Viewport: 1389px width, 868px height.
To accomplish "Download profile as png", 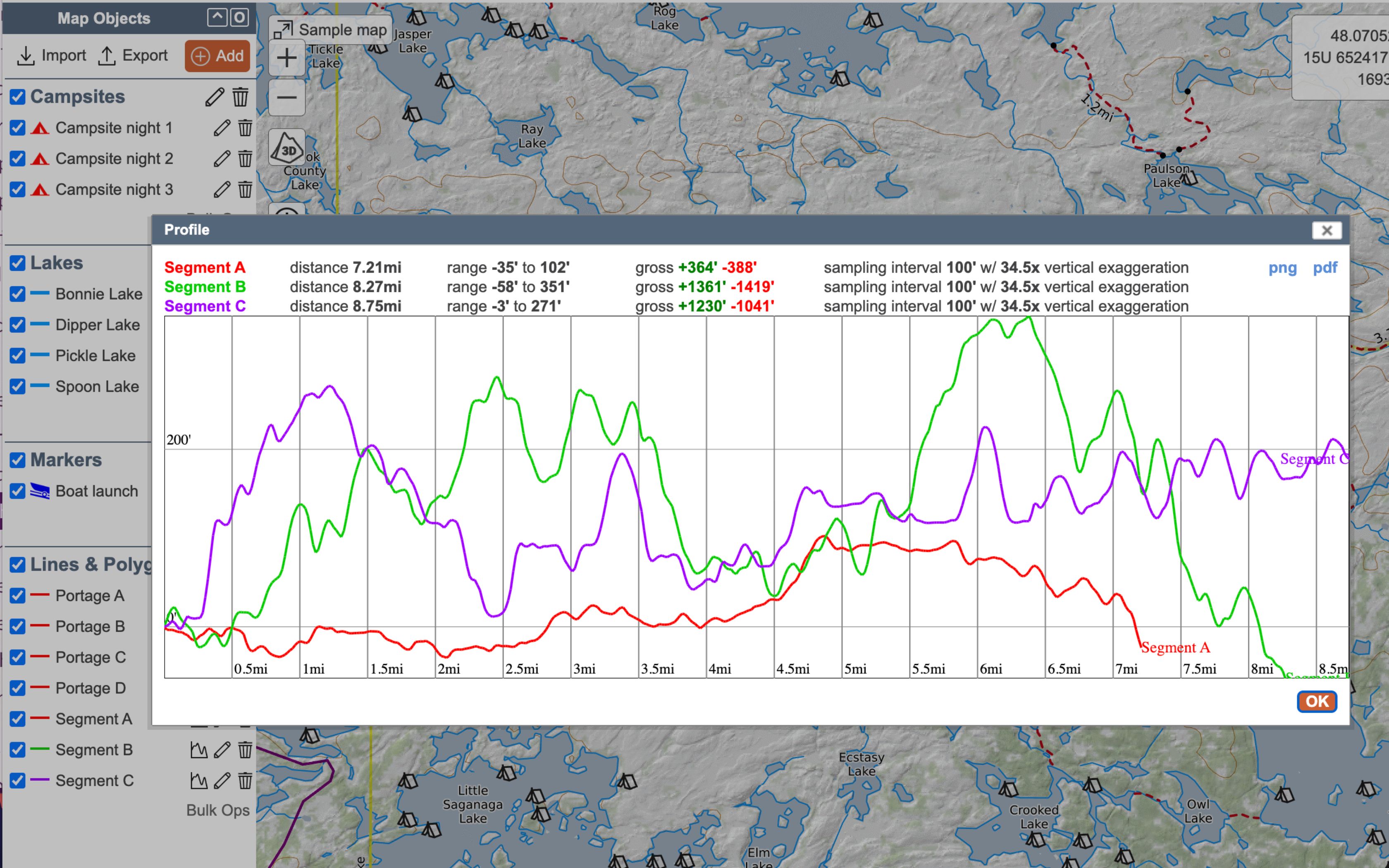I will [x=1282, y=267].
